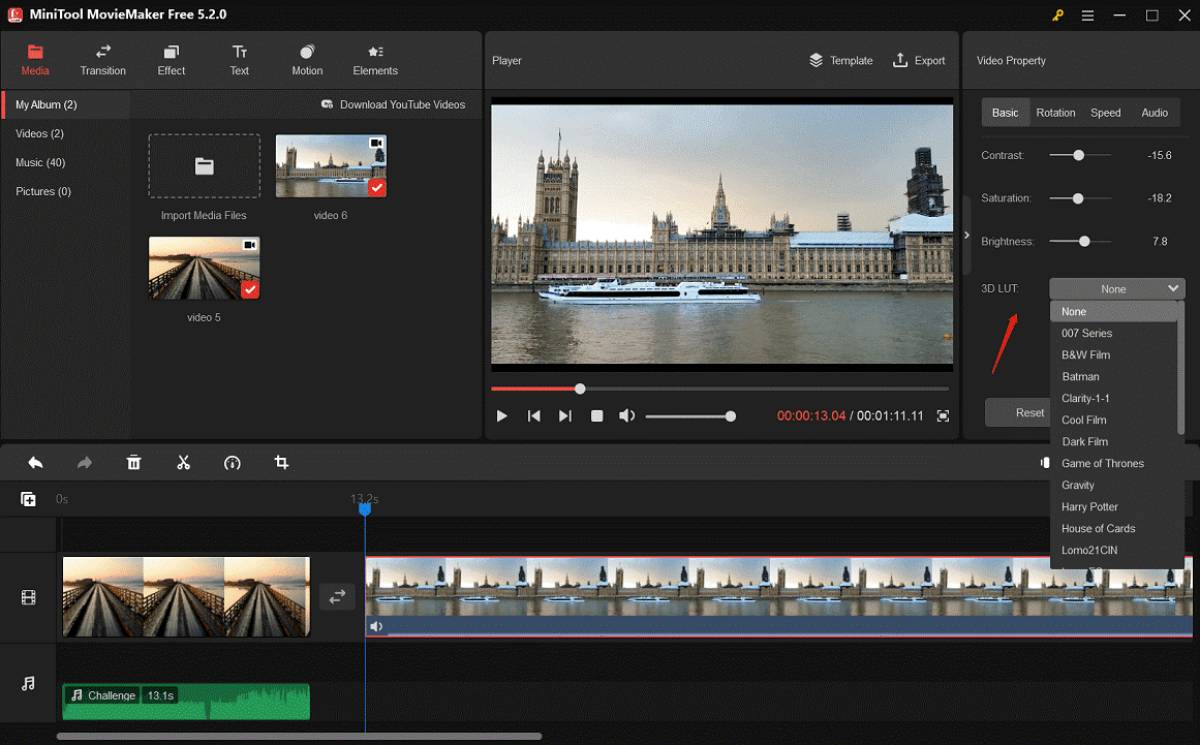Image resolution: width=1200 pixels, height=745 pixels.
Task: Click the Import Media Files folder box
Action: 204,166
